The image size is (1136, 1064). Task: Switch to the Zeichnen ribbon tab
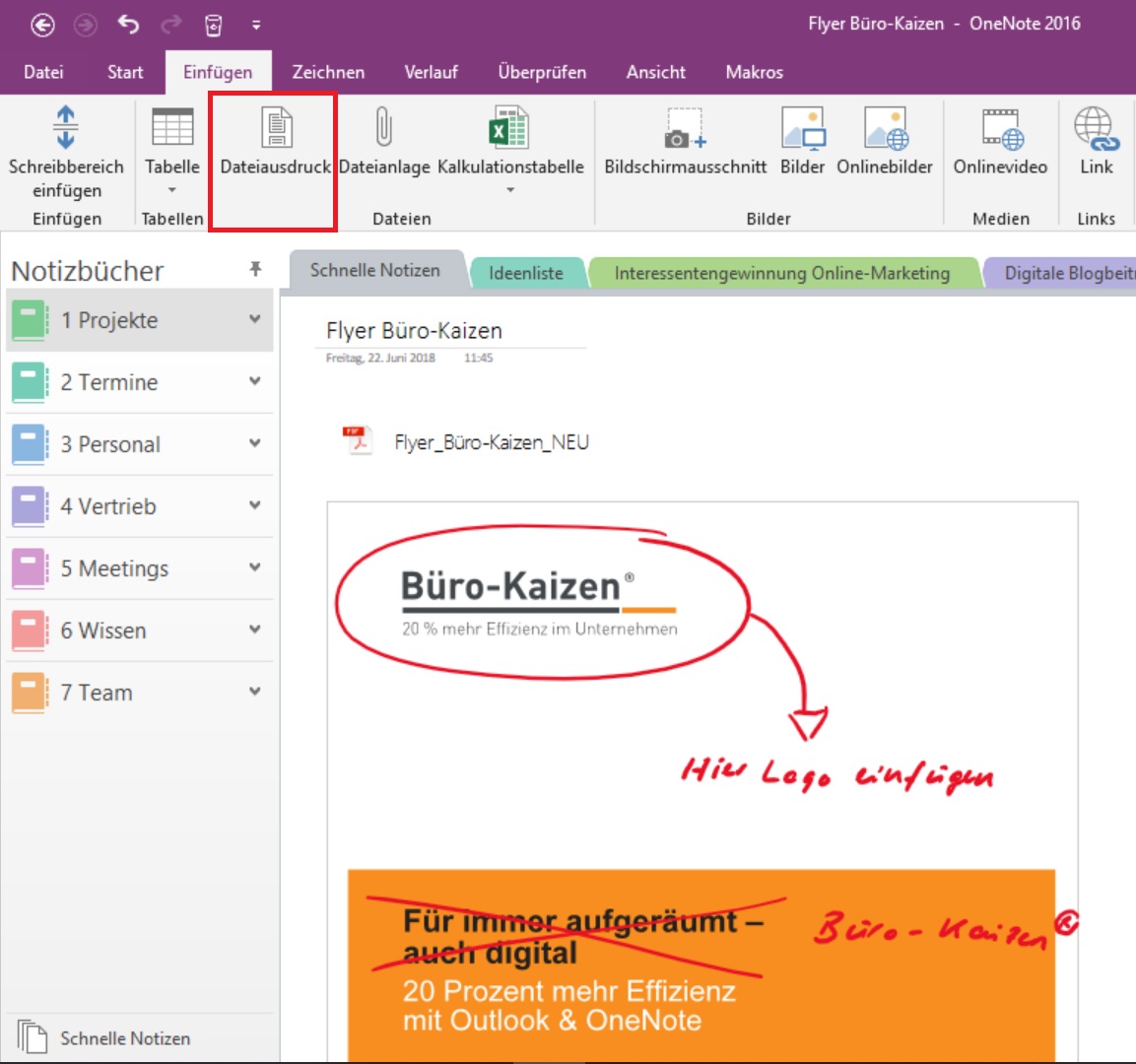click(x=328, y=72)
